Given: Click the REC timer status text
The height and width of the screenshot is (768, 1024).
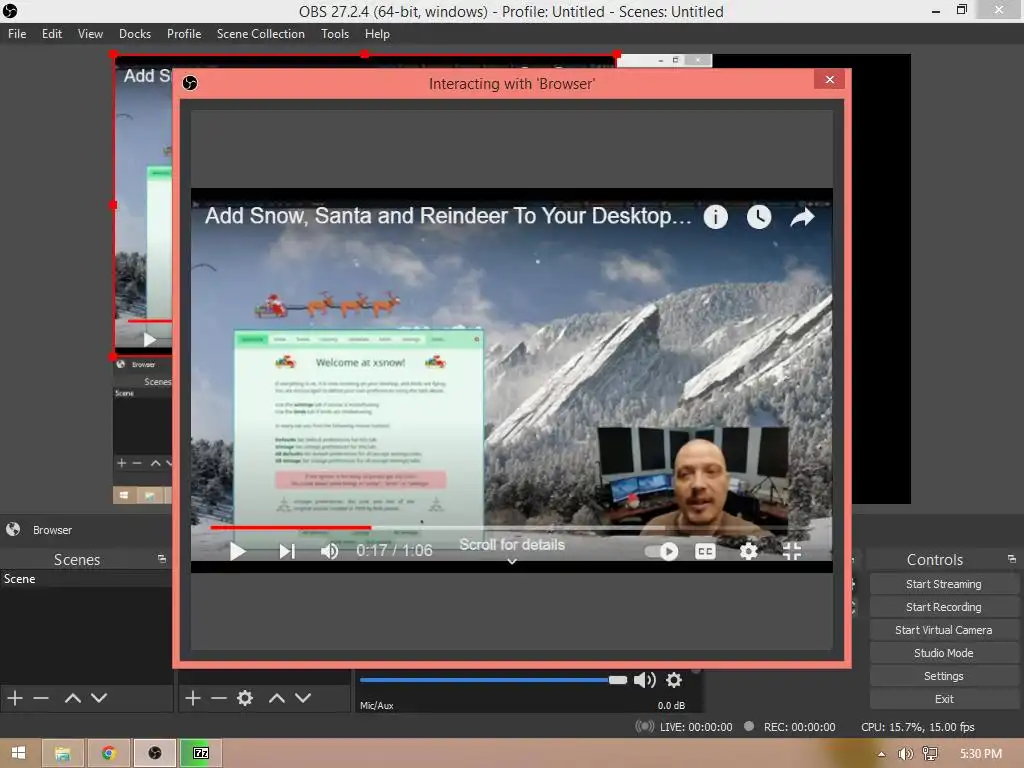Looking at the screenshot, I should [799, 727].
